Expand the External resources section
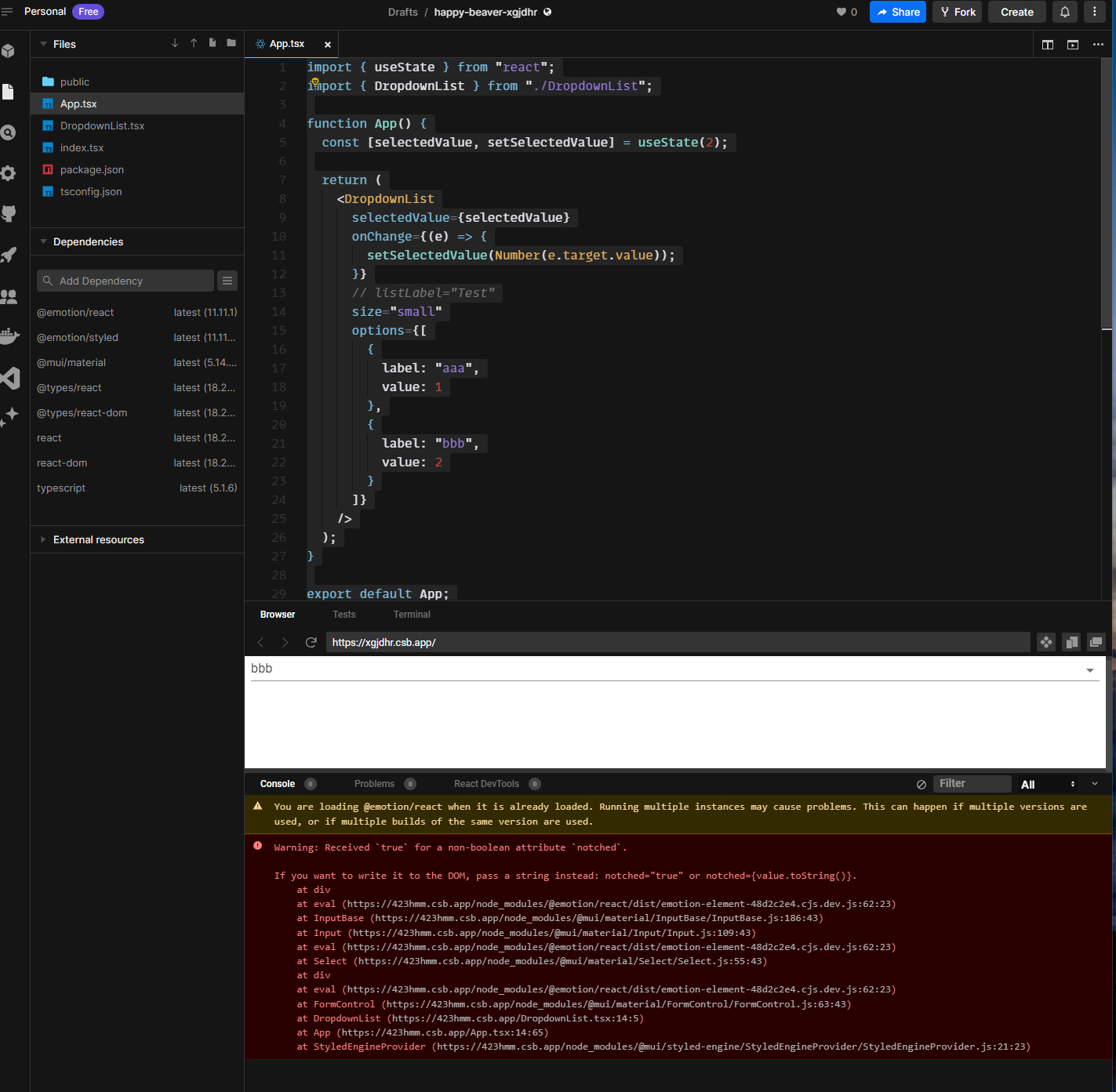Viewport: 1116px width, 1092px height. (x=43, y=539)
